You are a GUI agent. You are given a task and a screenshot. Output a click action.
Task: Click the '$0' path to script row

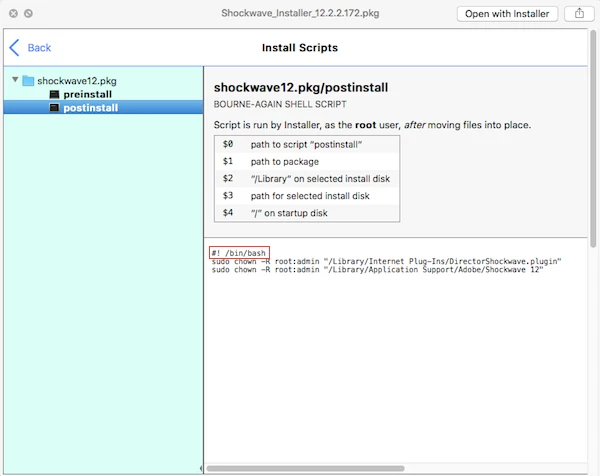tap(307, 144)
